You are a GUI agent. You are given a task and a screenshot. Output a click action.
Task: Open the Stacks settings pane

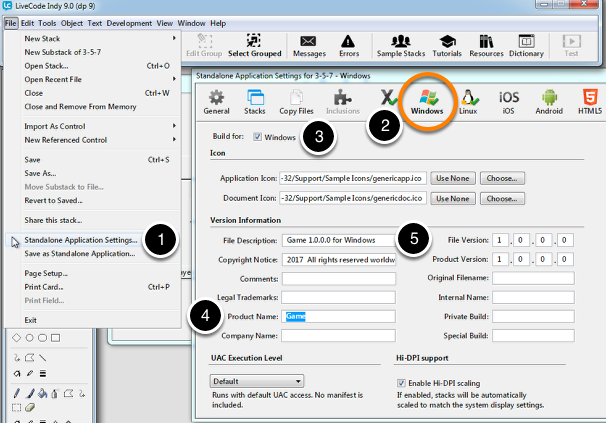(x=255, y=102)
